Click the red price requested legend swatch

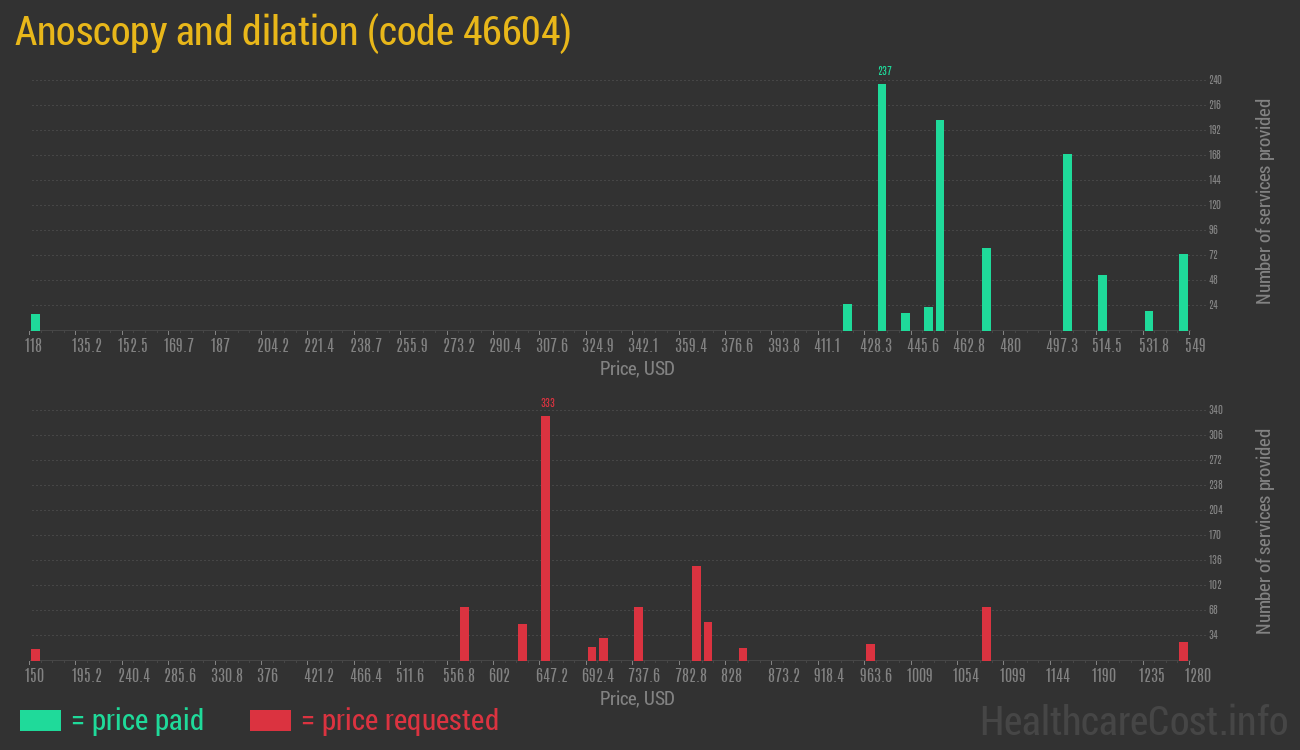(270, 720)
